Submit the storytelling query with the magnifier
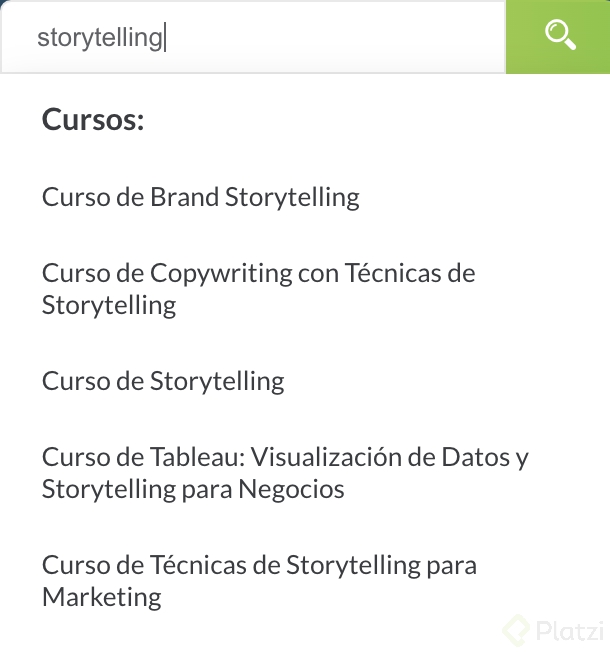 (x=559, y=36)
